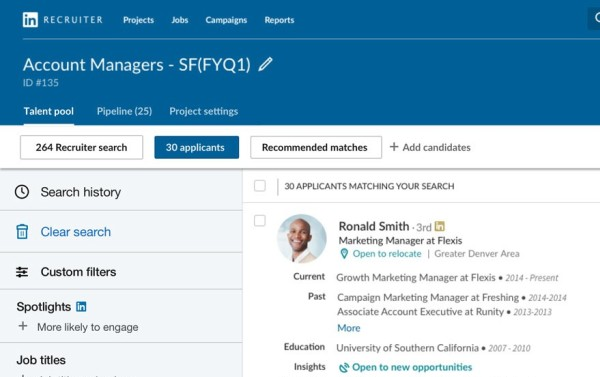Click the Spotlights heading
Image resolution: width=600 pixels, height=377 pixels.
[x=44, y=307]
